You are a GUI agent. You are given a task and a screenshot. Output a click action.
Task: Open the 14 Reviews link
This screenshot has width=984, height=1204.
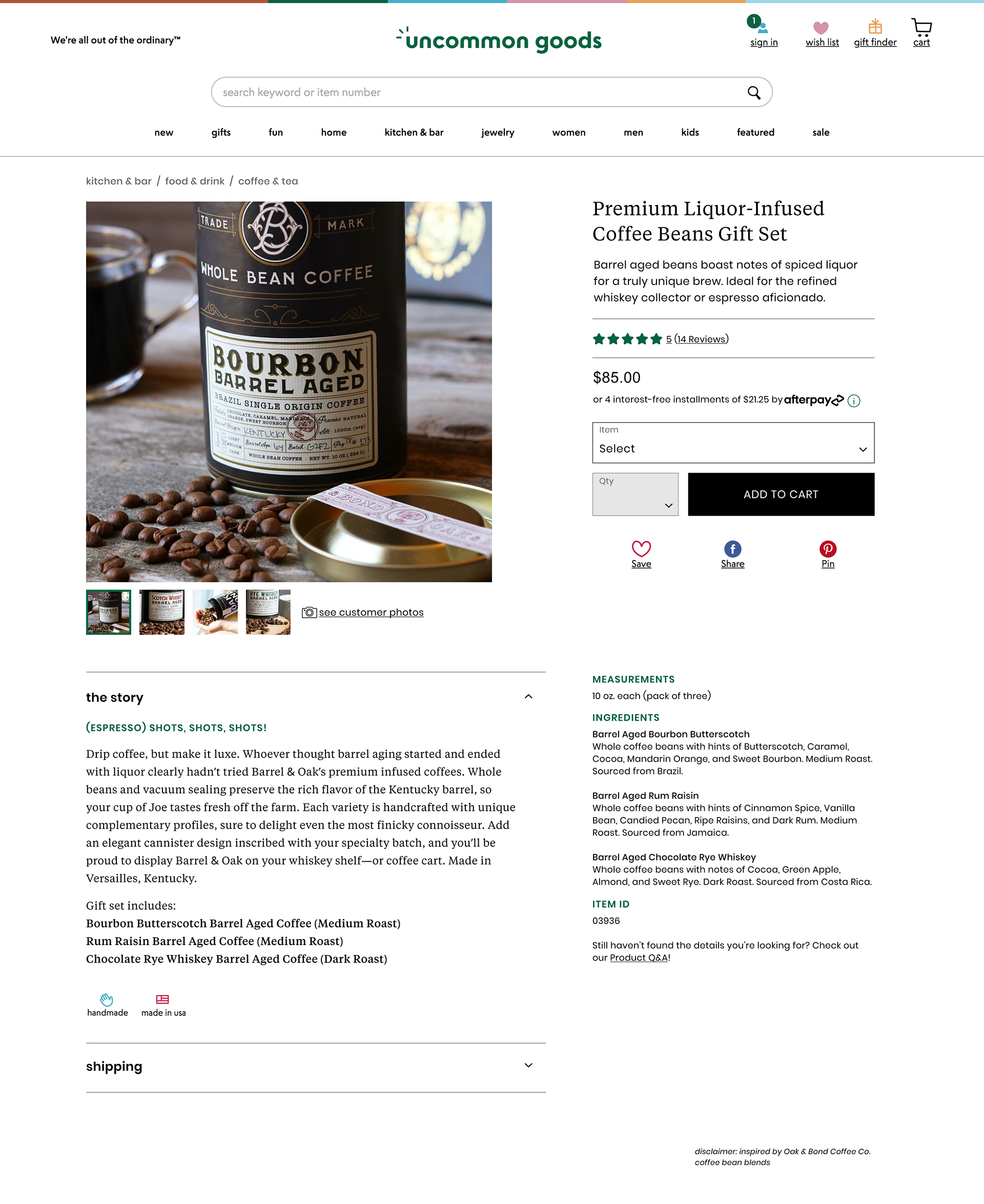coord(701,339)
